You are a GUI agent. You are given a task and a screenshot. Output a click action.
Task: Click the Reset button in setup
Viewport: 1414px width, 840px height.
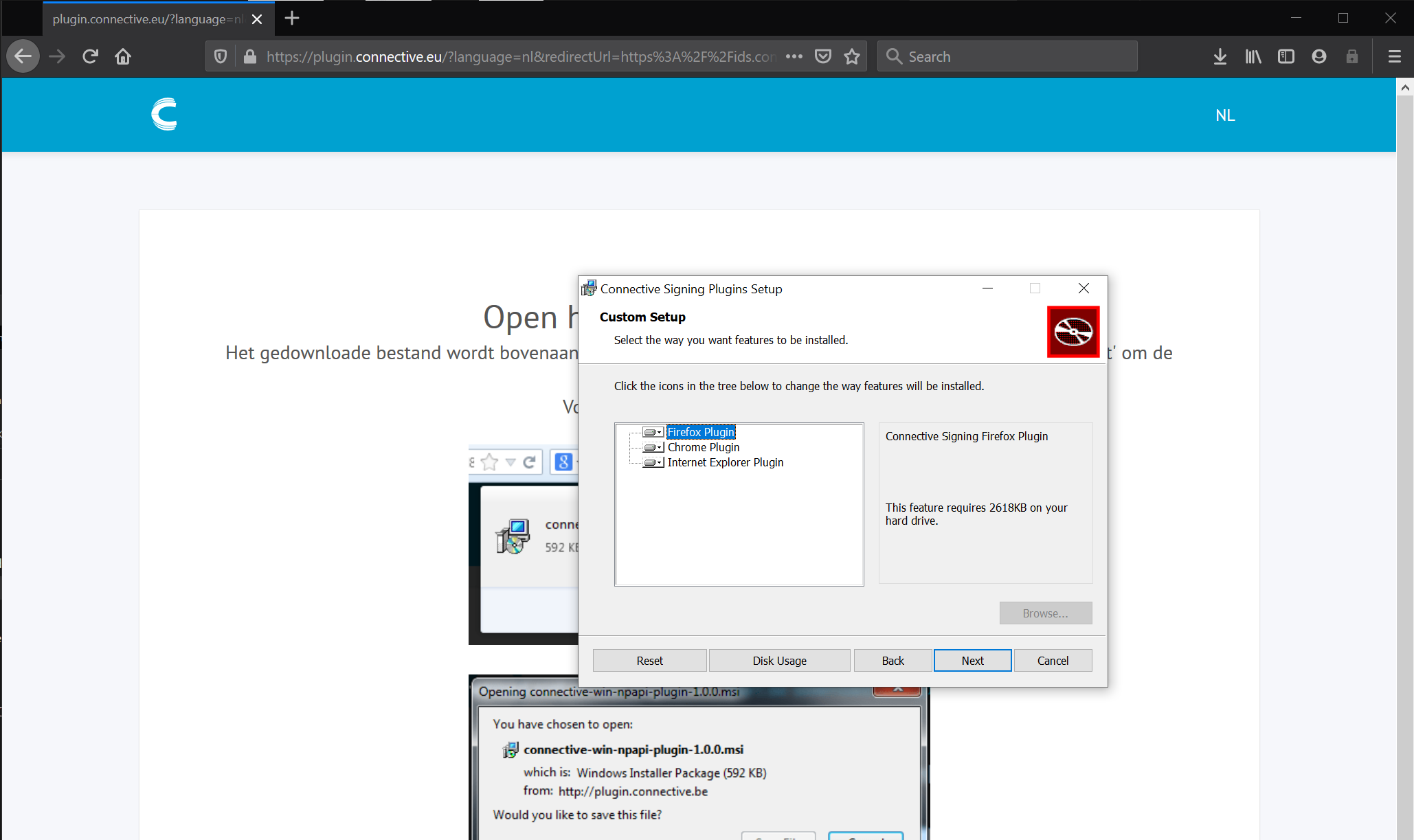[649, 661]
